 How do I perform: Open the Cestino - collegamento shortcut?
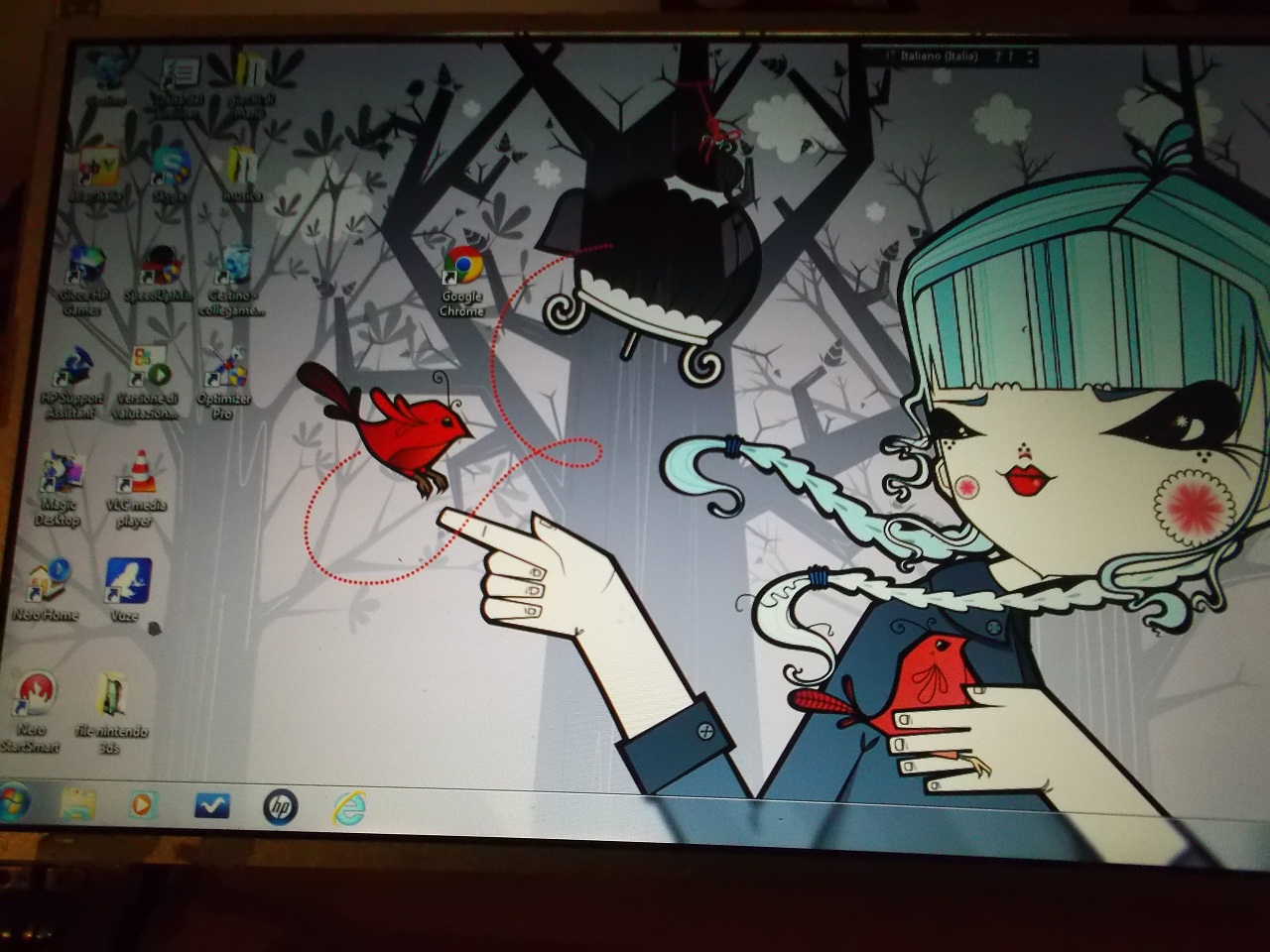tap(235, 281)
